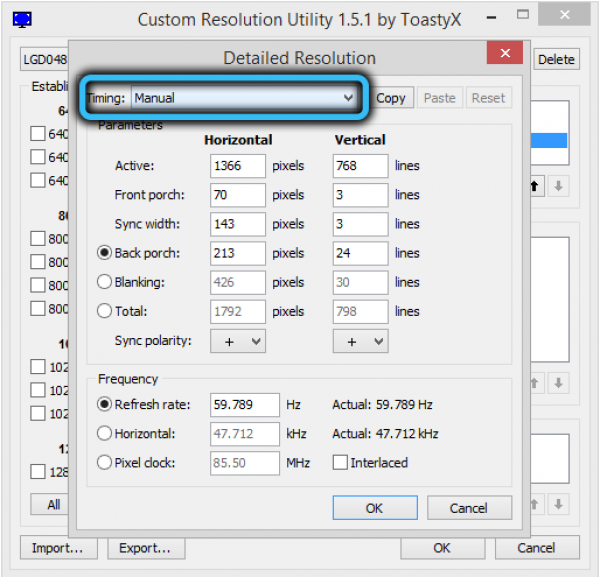Click the down arrow beside the blue selected list row

(x=558, y=186)
